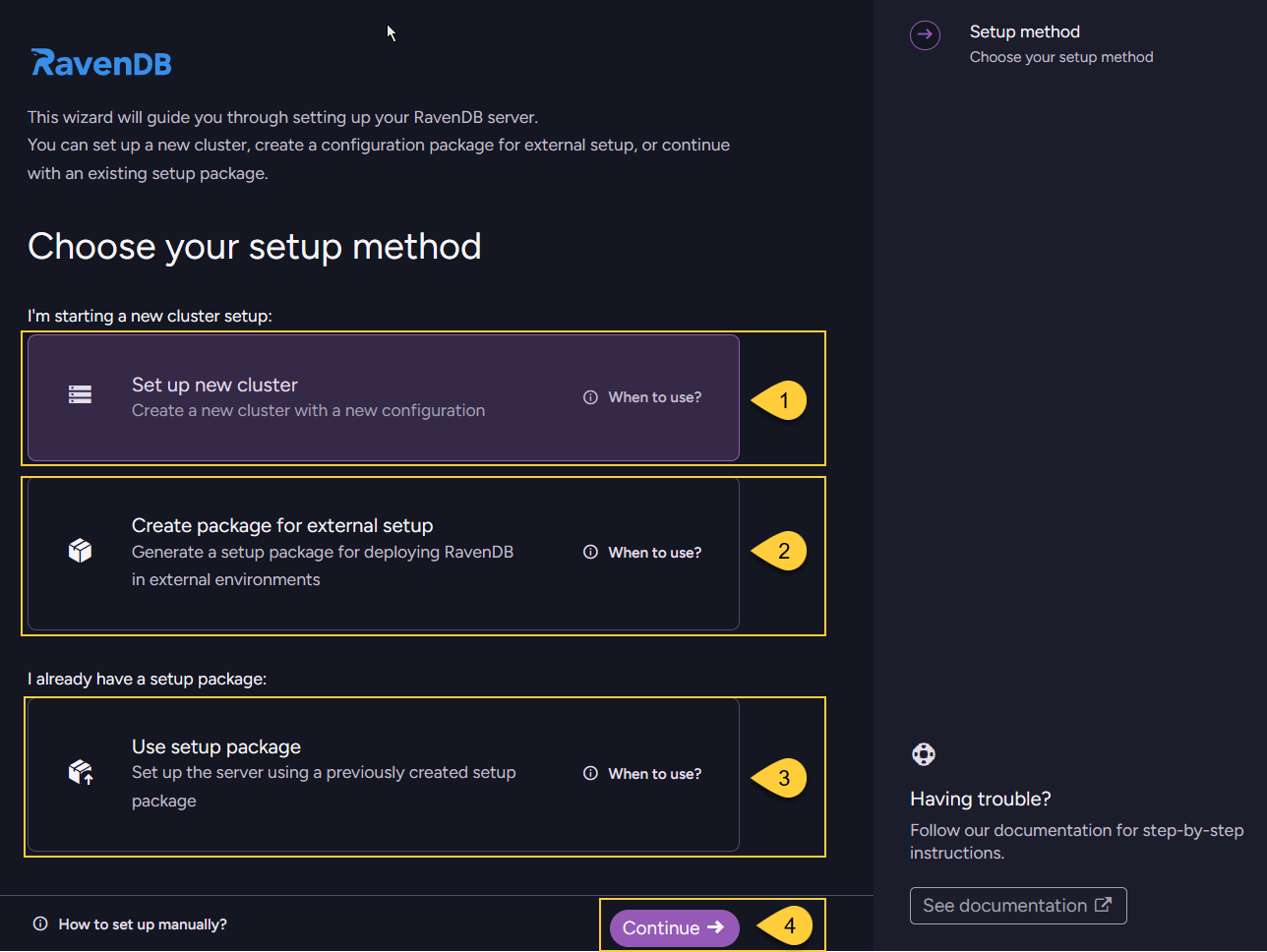Click the package upload icon on Use setup package

click(79, 774)
